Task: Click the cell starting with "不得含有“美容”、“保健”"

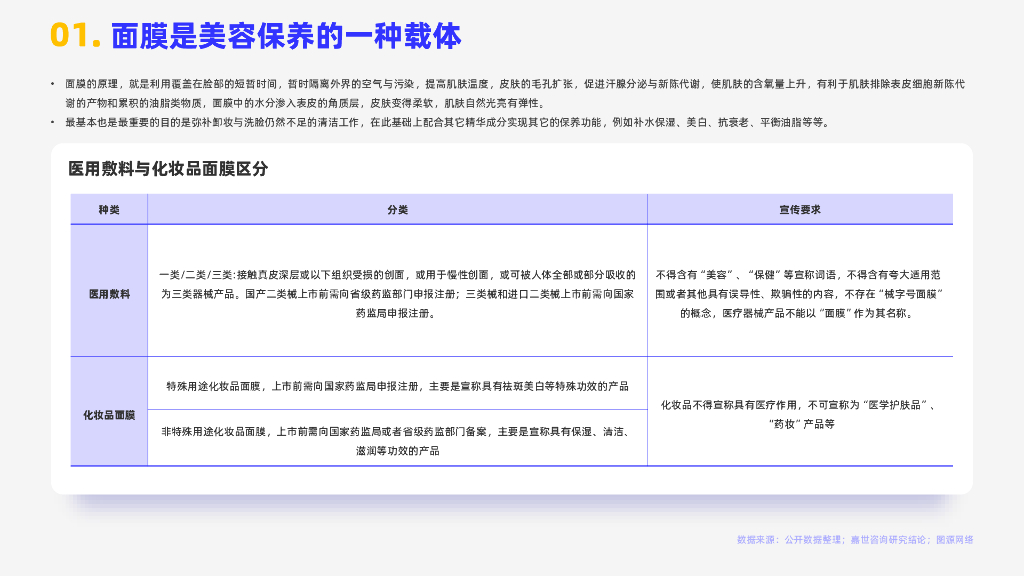Action: 800,293
